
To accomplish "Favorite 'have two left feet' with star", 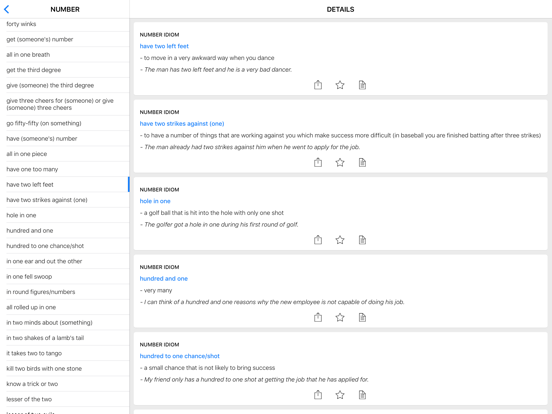I will [340, 85].
